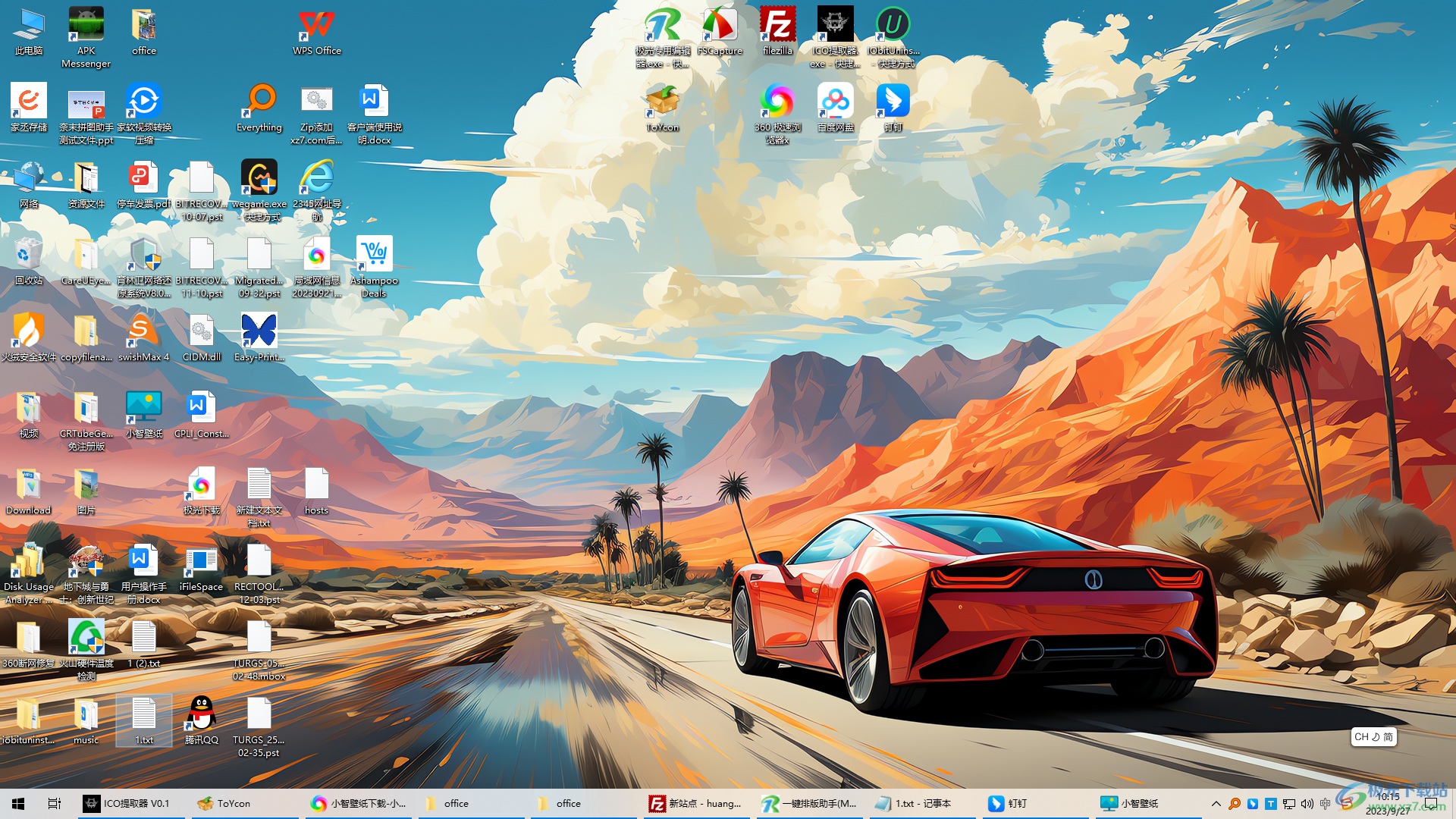Screen dimensions: 1456x819
Task: Select the ICO提取器 desktop shortcut
Action: (x=835, y=37)
